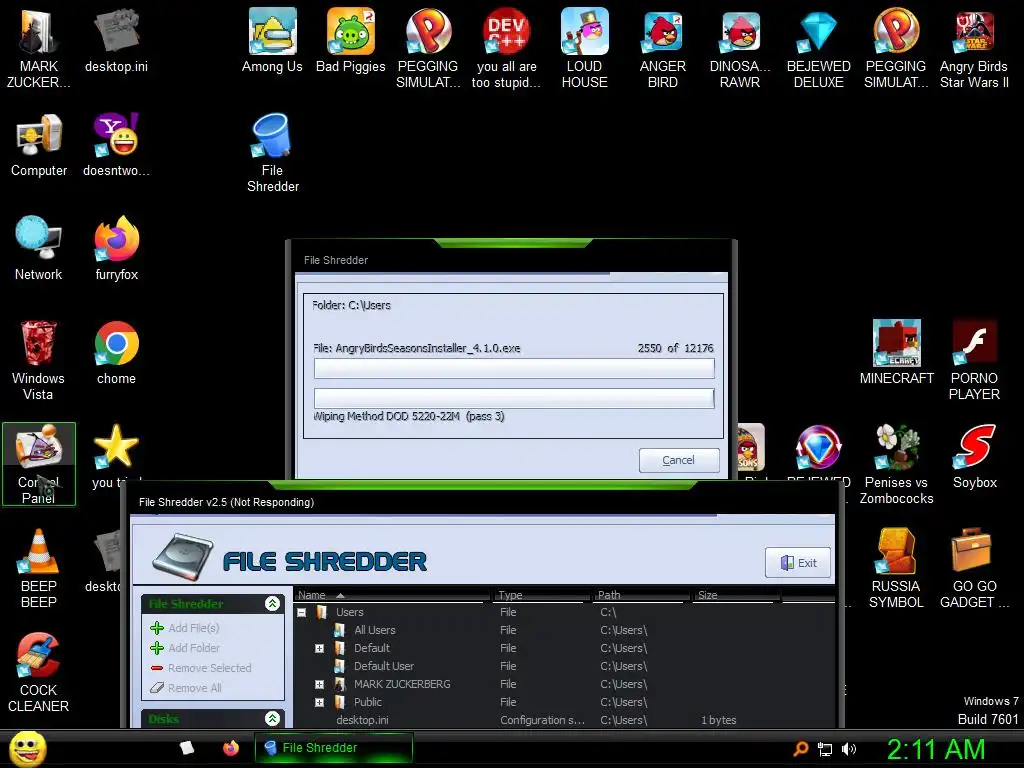Viewport: 1024px width, 768px height.
Task: Open the Control Panel desktop icon
Action: [x=39, y=464]
